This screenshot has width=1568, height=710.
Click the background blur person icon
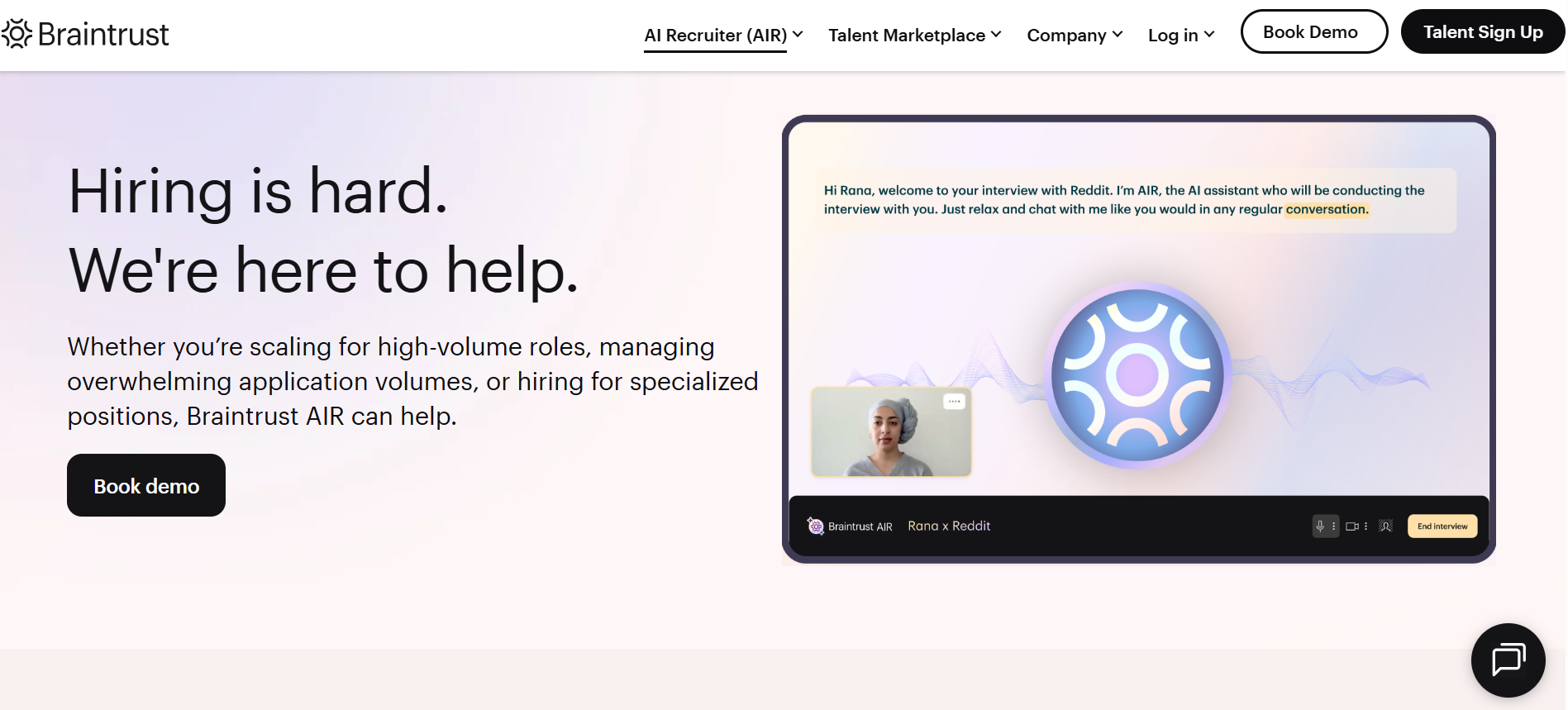[x=1386, y=526]
